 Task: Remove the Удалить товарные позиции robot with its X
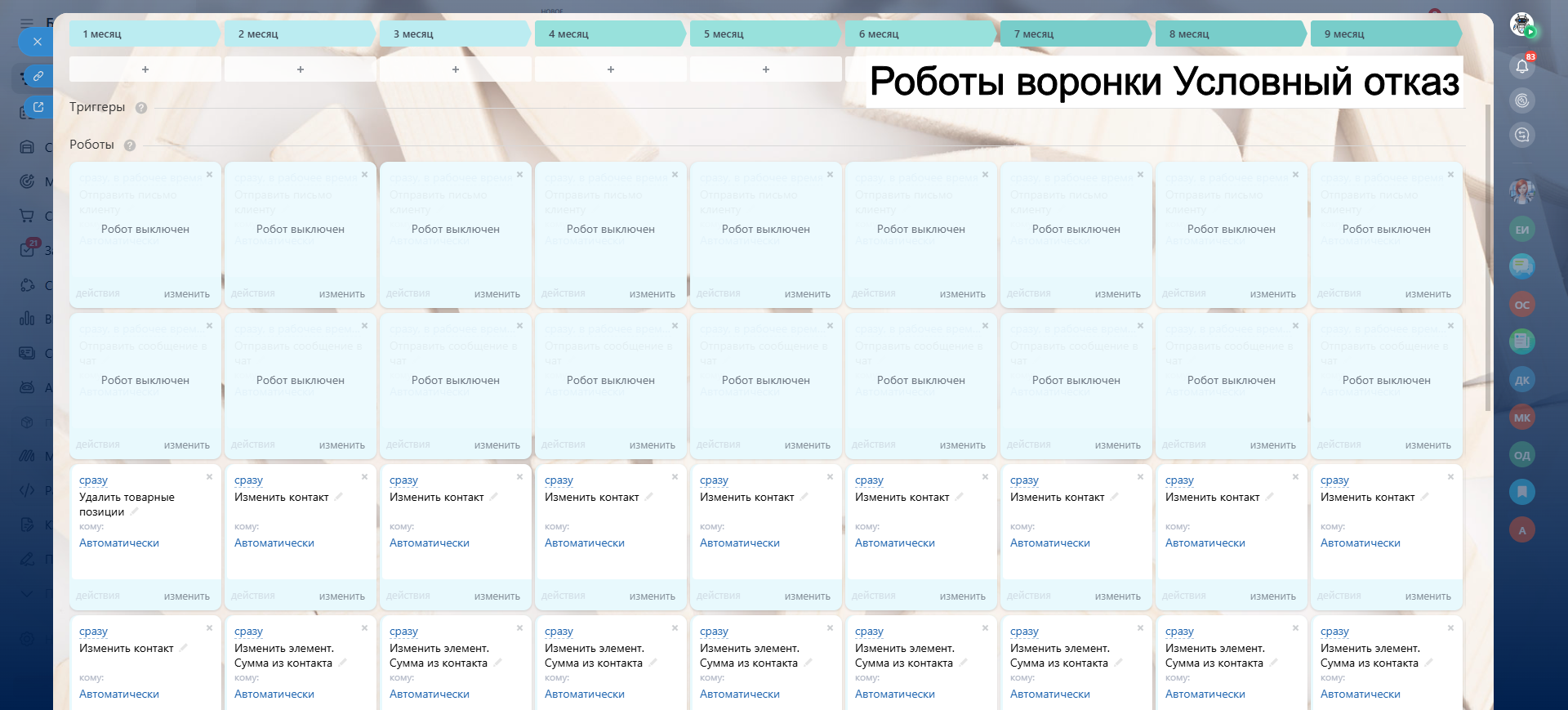coord(210,477)
